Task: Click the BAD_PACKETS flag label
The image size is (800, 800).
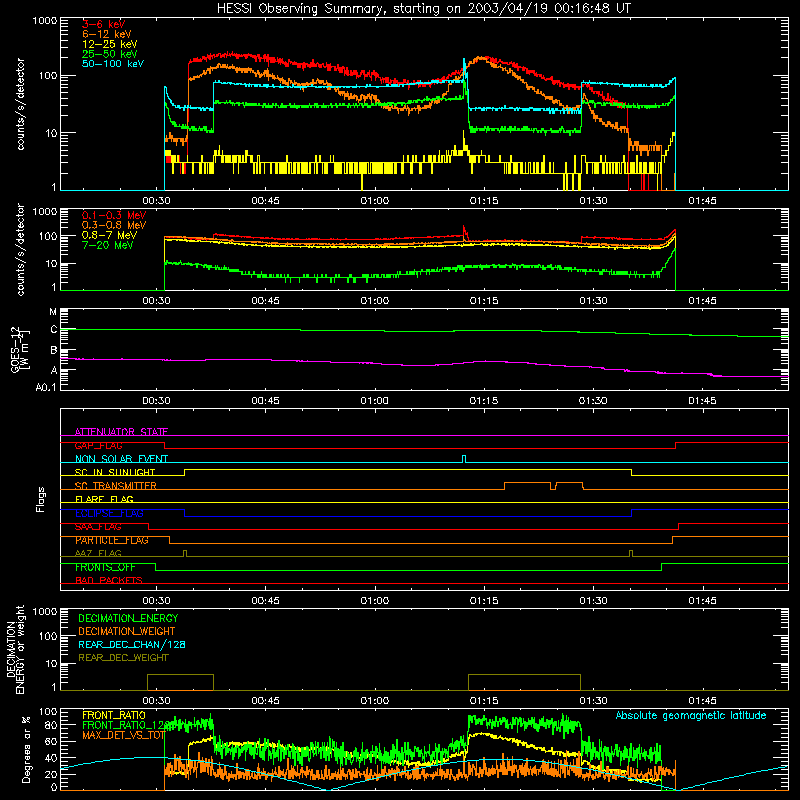Action: point(109,580)
